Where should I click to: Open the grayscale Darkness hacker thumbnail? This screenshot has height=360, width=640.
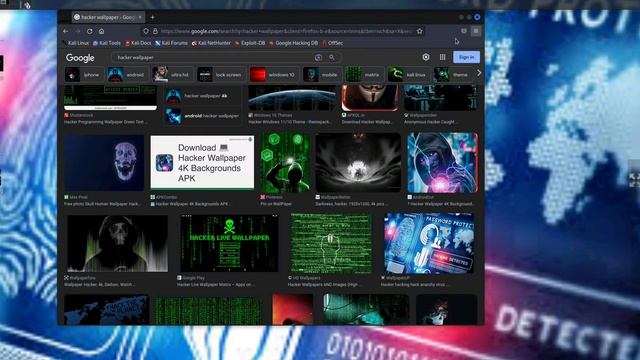pos(358,162)
